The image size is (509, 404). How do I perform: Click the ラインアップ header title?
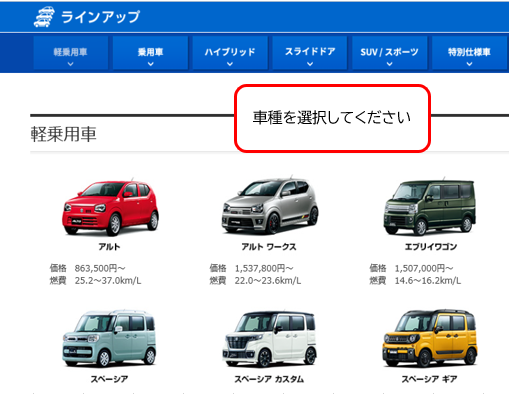point(100,17)
